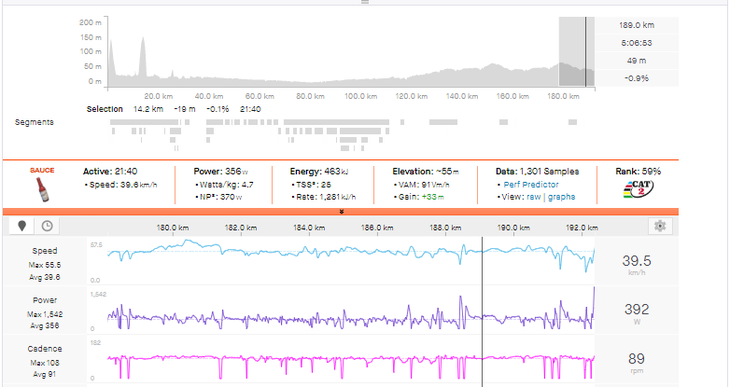Image resolution: width=730 pixels, height=387 pixels.
Task: Click the 5:06:53 time readout
Action: pos(636,43)
